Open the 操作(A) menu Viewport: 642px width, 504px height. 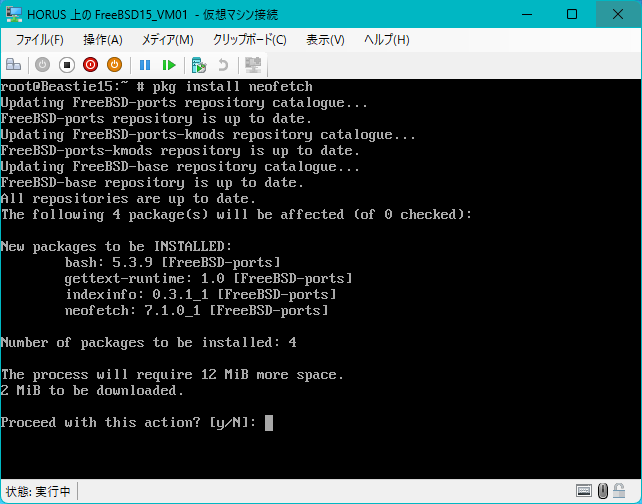[x=103, y=40]
